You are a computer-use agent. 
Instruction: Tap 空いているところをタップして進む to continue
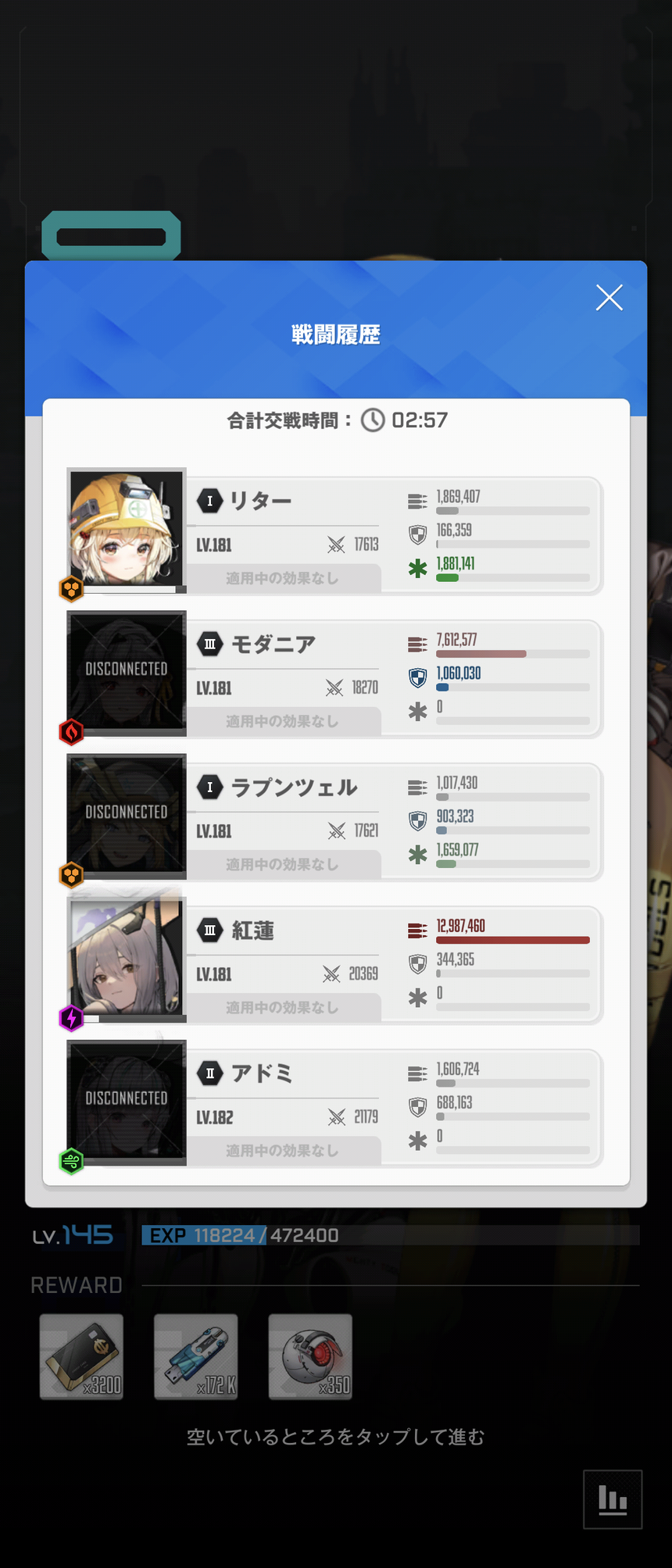[336, 1437]
